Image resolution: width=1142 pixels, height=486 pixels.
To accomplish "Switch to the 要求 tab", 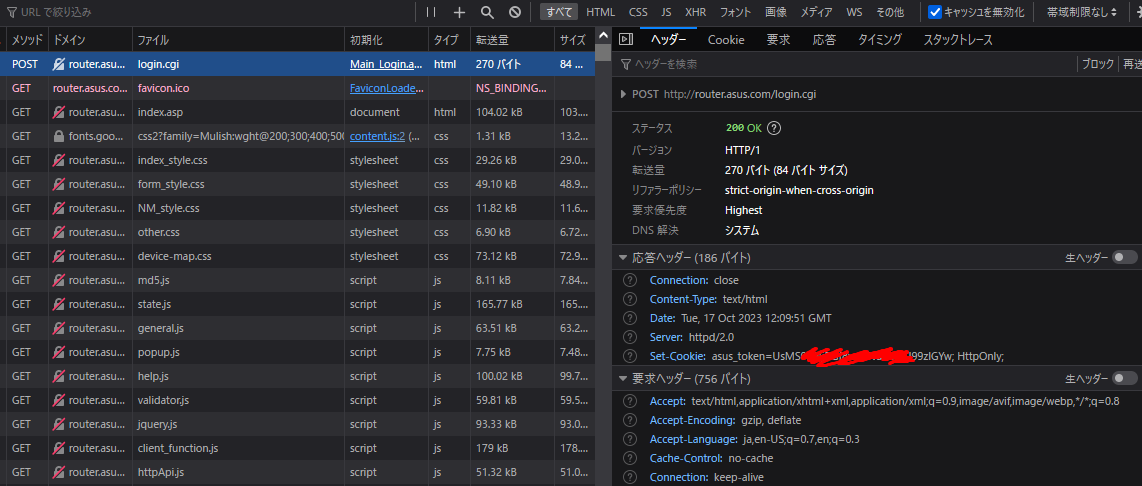I will coord(779,39).
